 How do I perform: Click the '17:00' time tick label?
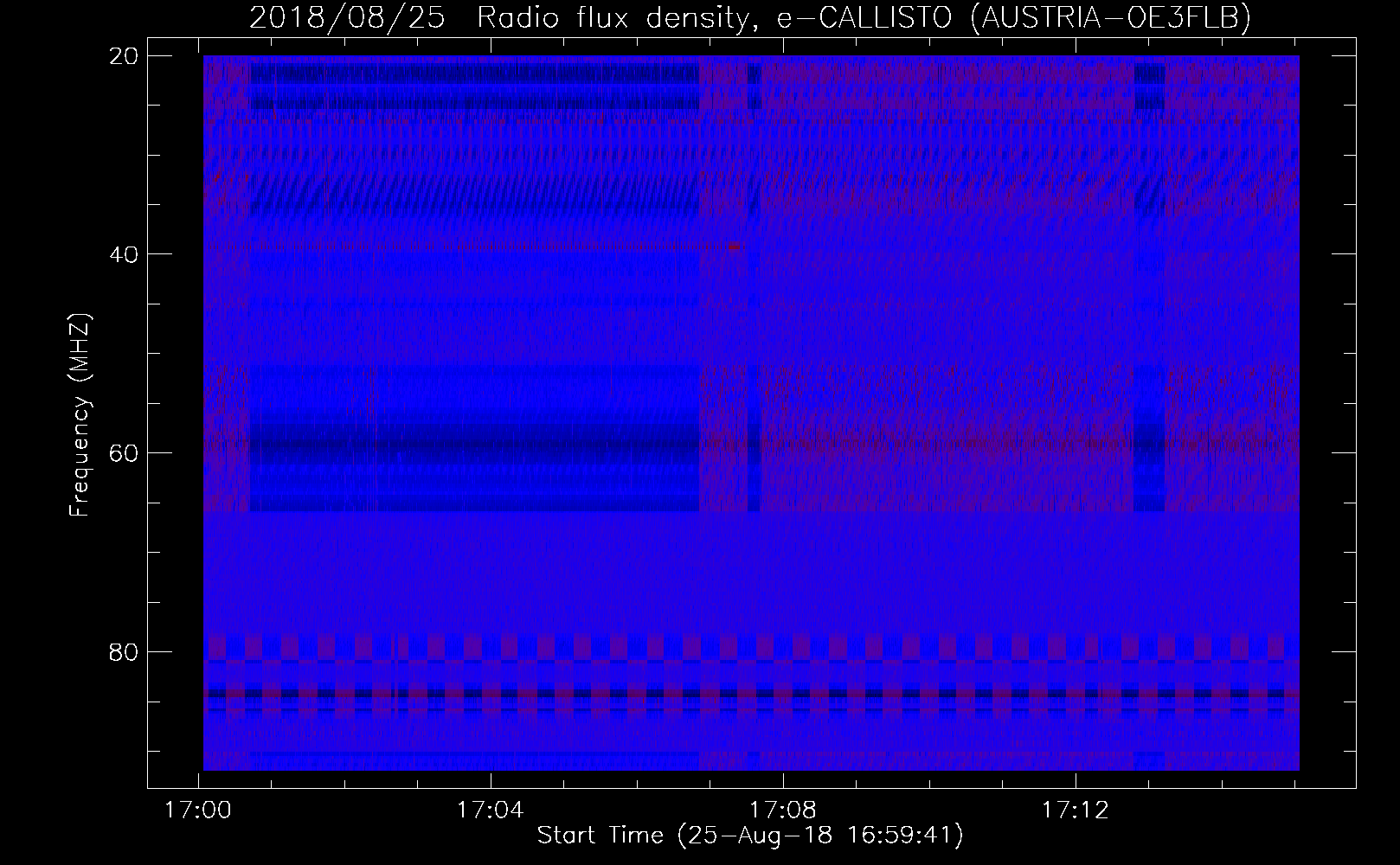pyautogui.click(x=199, y=811)
